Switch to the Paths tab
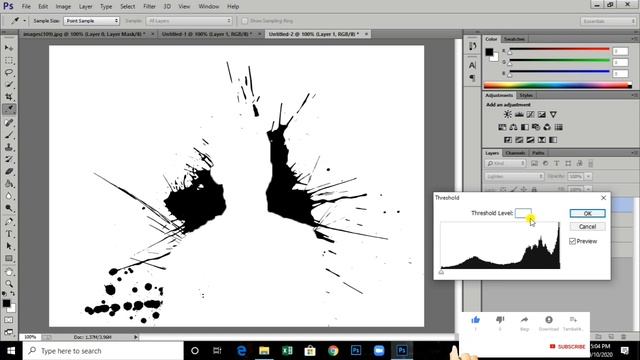 point(538,153)
